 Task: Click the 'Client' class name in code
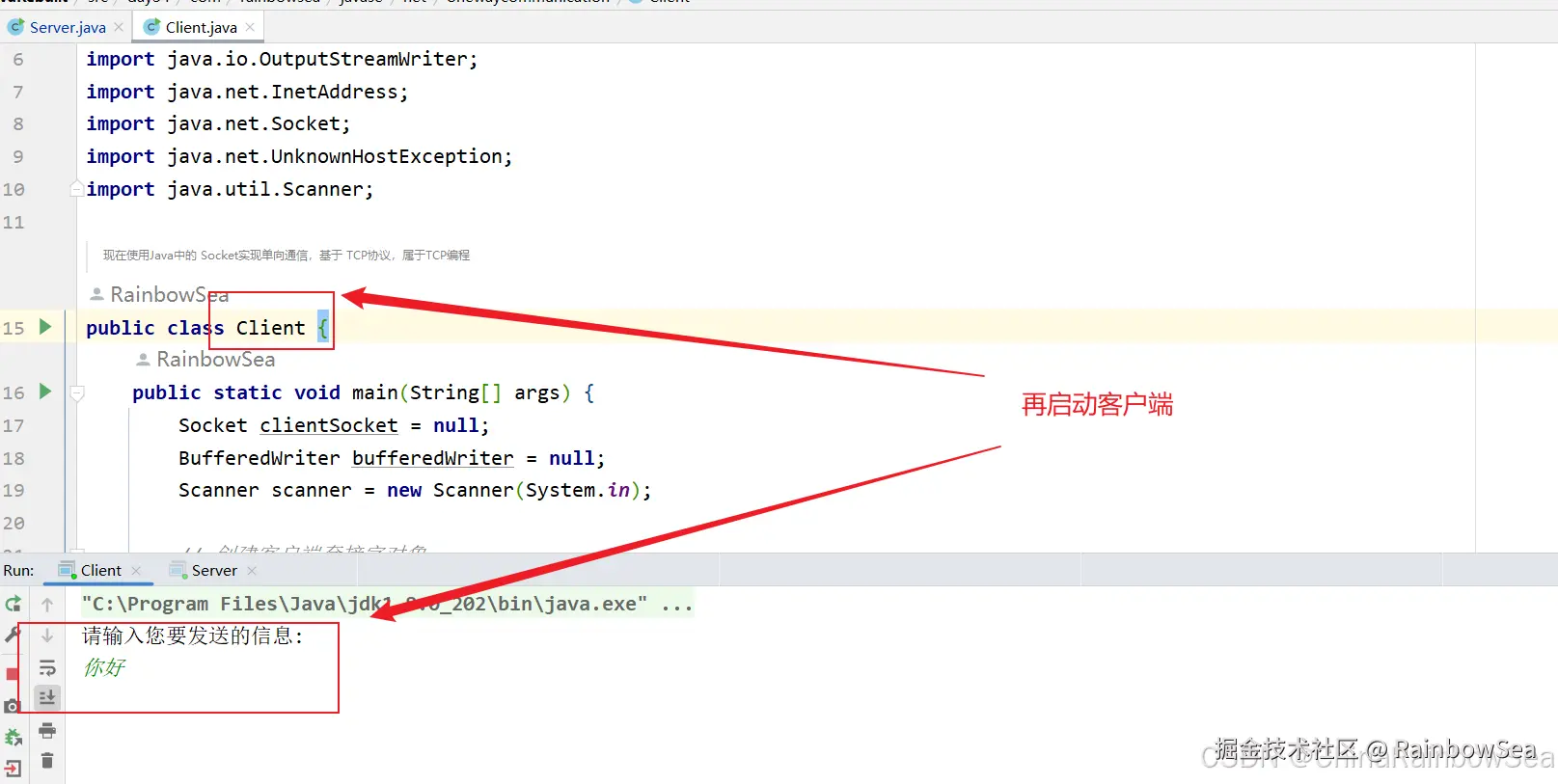[x=270, y=328]
